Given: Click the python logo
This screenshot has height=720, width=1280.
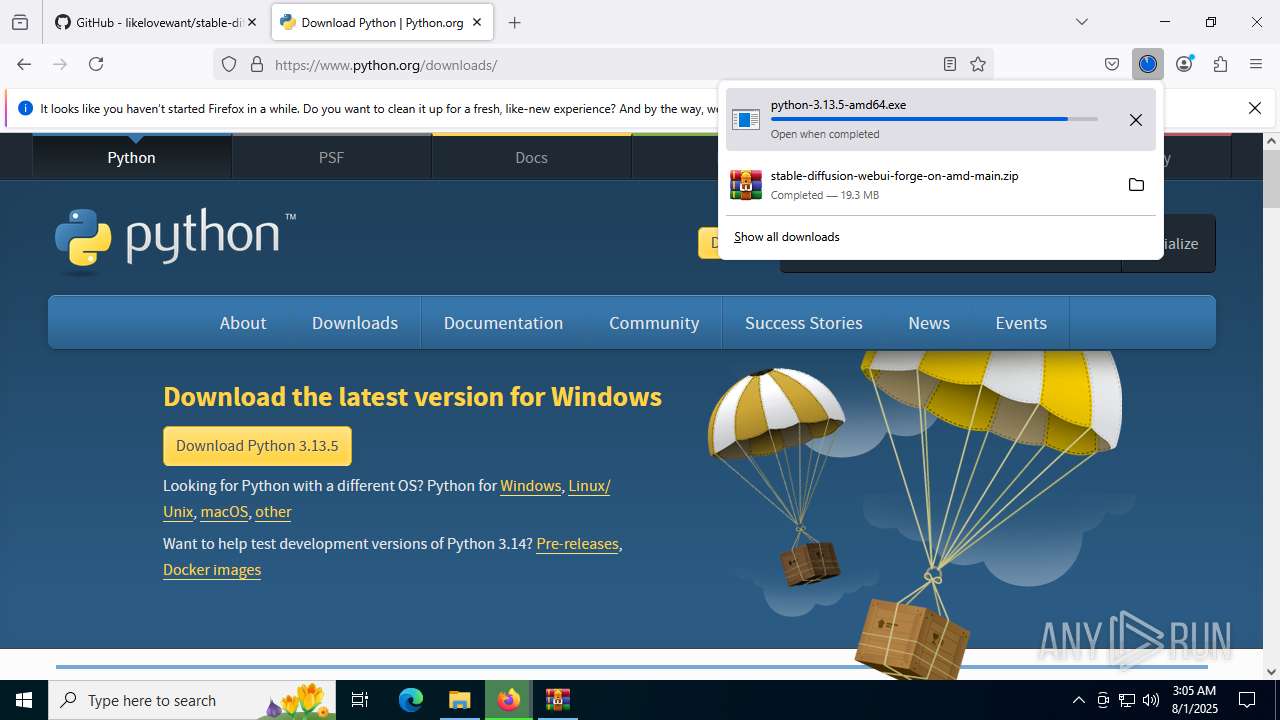Looking at the screenshot, I should (x=175, y=242).
